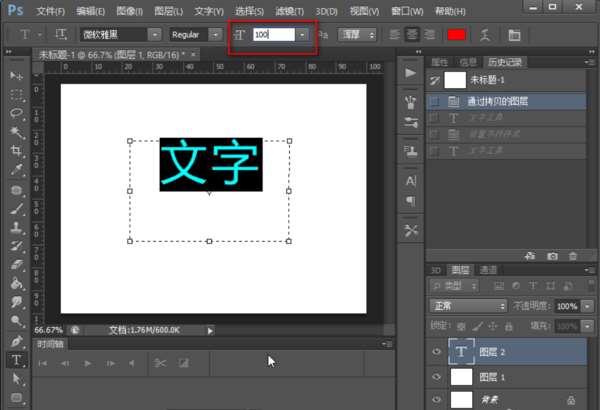Select the Magic Wand tool
This screenshot has width=600, height=410.
point(16,132)
